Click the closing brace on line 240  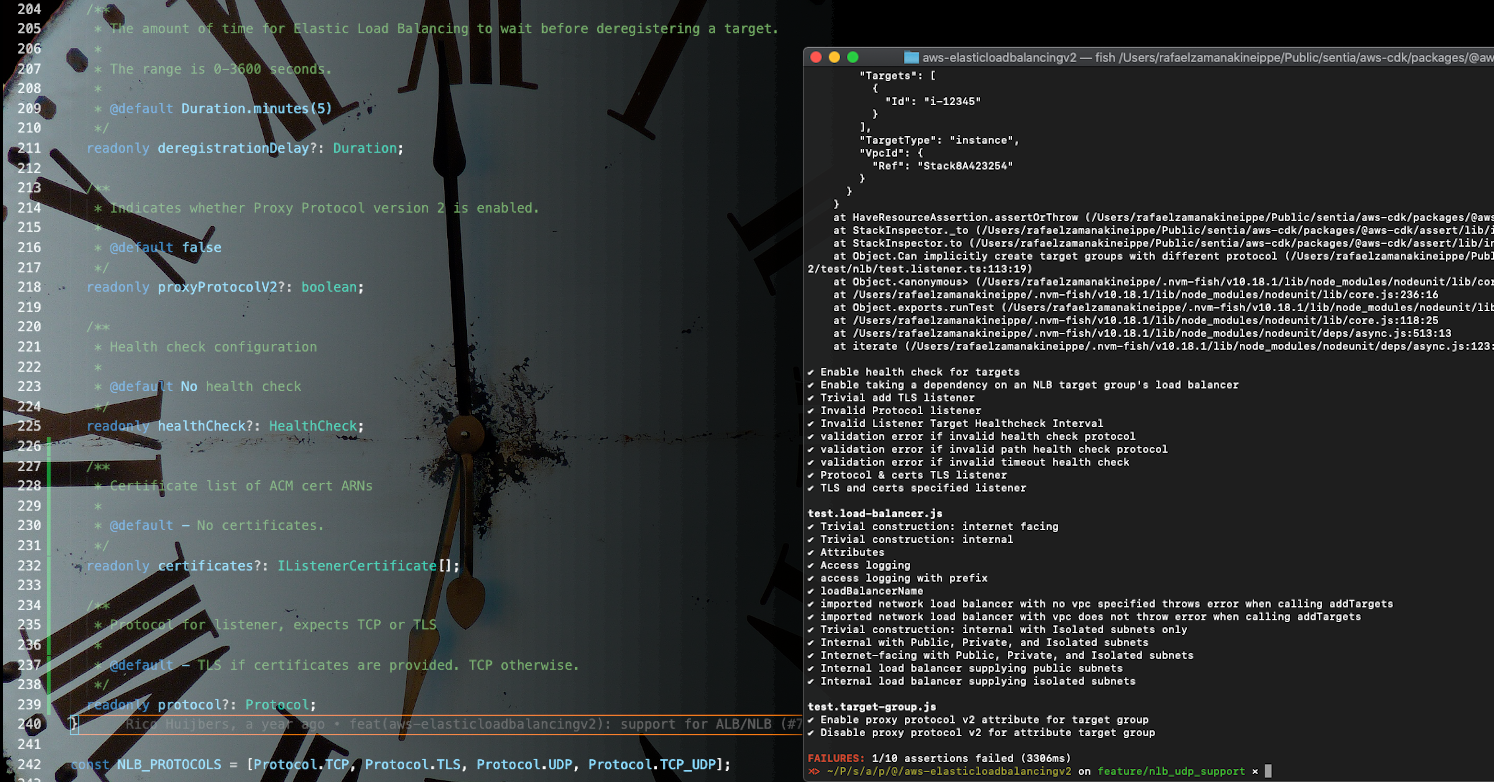(x=74, y=724)
